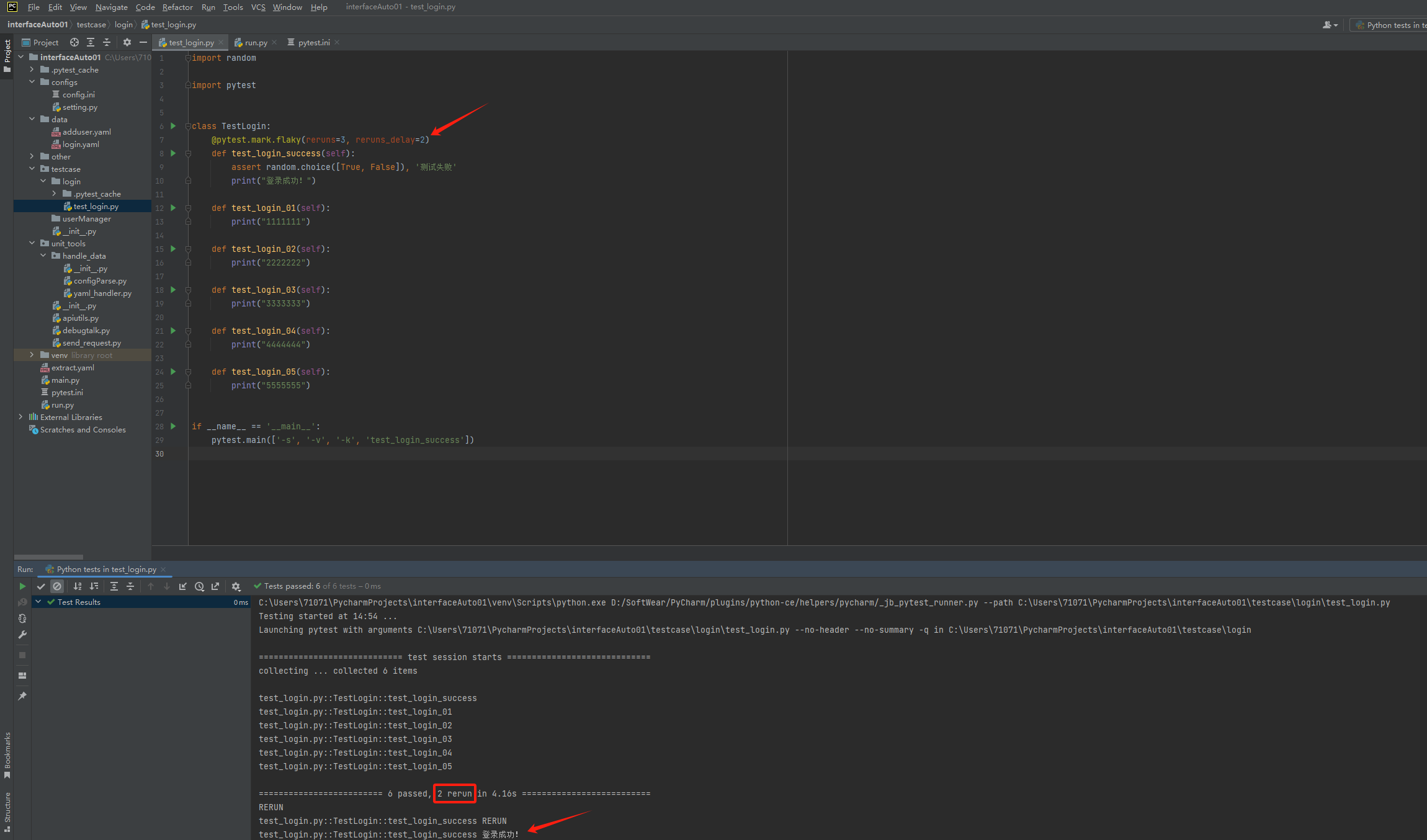Screen dimensions: 1427x840
Task: Open Python tests run configuration dropdown
Action: coord(1390,25)
